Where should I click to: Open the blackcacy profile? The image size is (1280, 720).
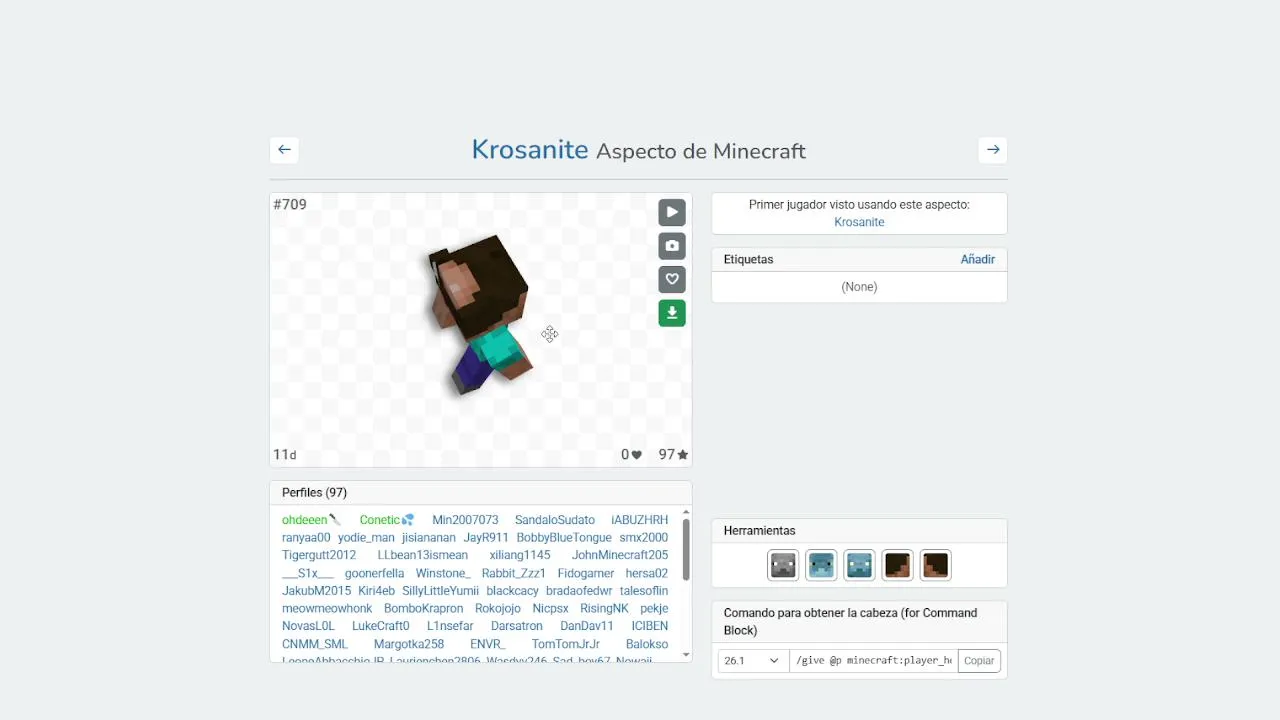513,591
